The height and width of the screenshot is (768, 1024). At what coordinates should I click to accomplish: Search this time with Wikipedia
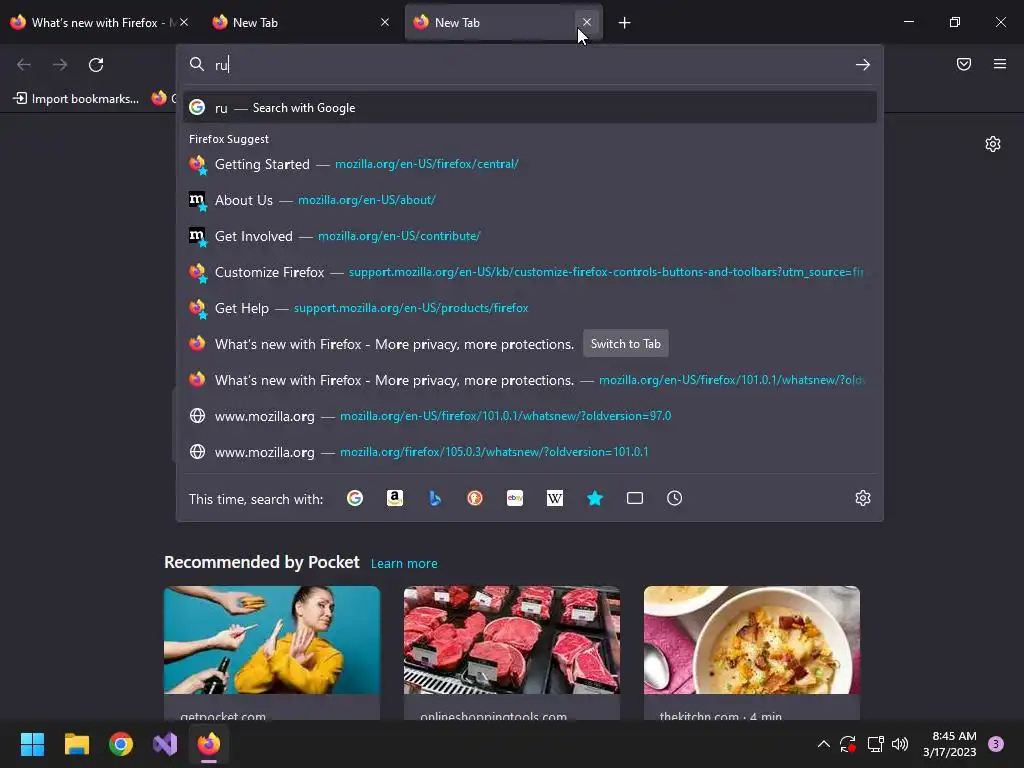(x=554, y=498)
